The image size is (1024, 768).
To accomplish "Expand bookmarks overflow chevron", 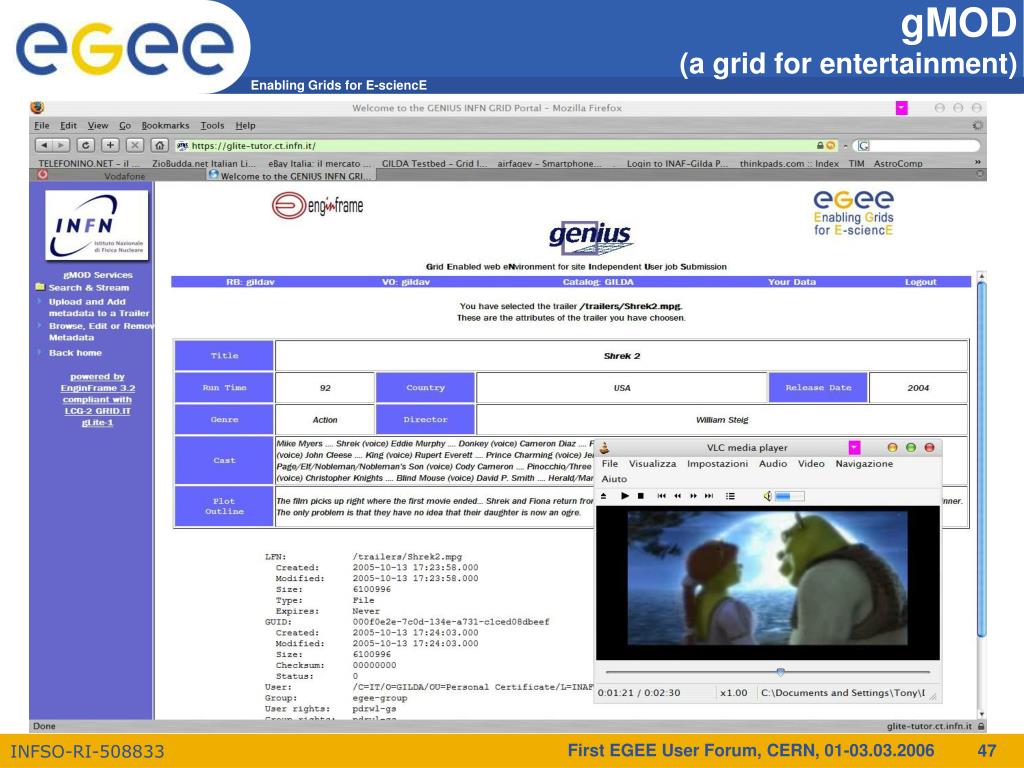I will [x=978, y=162].
